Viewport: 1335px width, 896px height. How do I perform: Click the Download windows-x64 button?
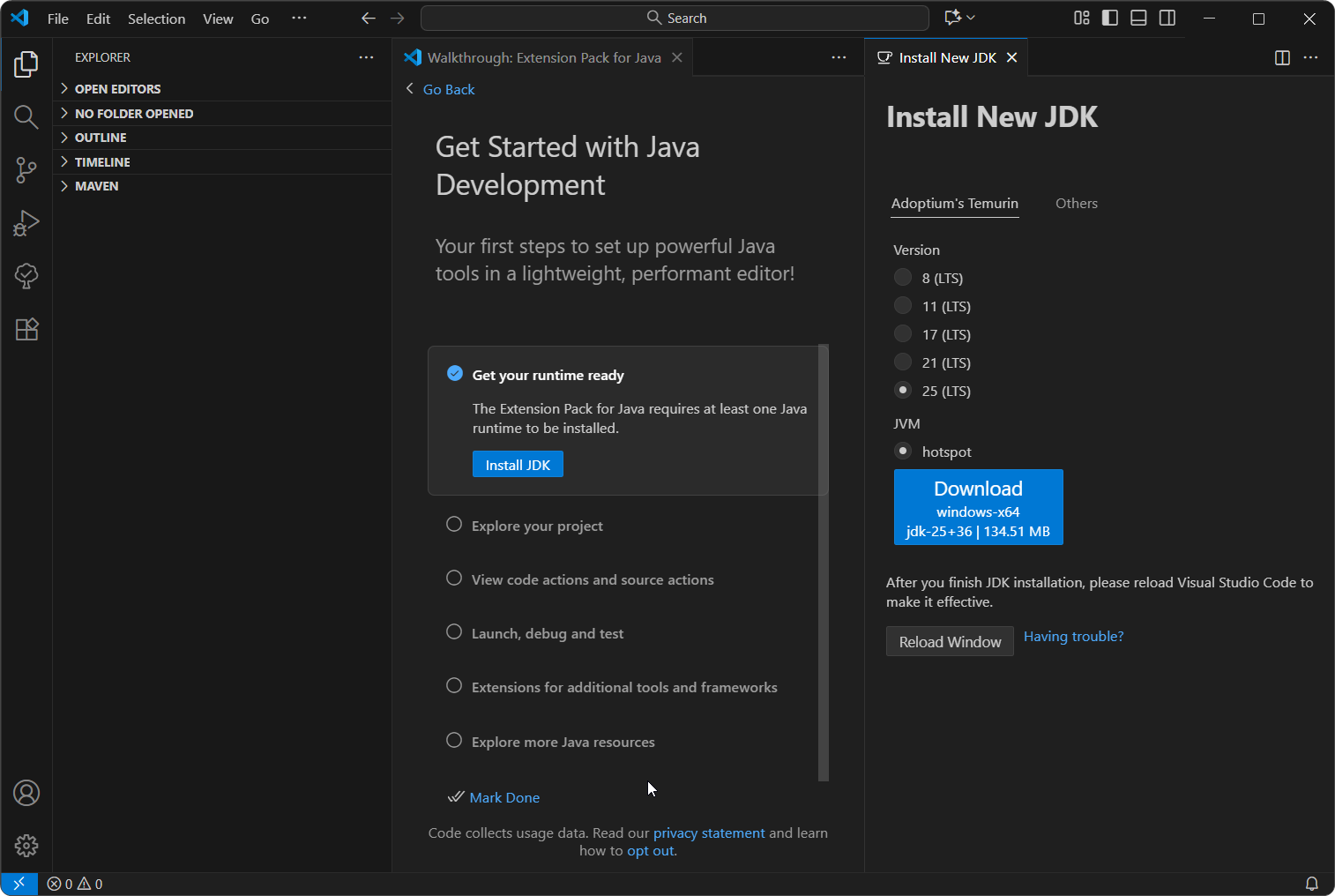tap(978, 507)
